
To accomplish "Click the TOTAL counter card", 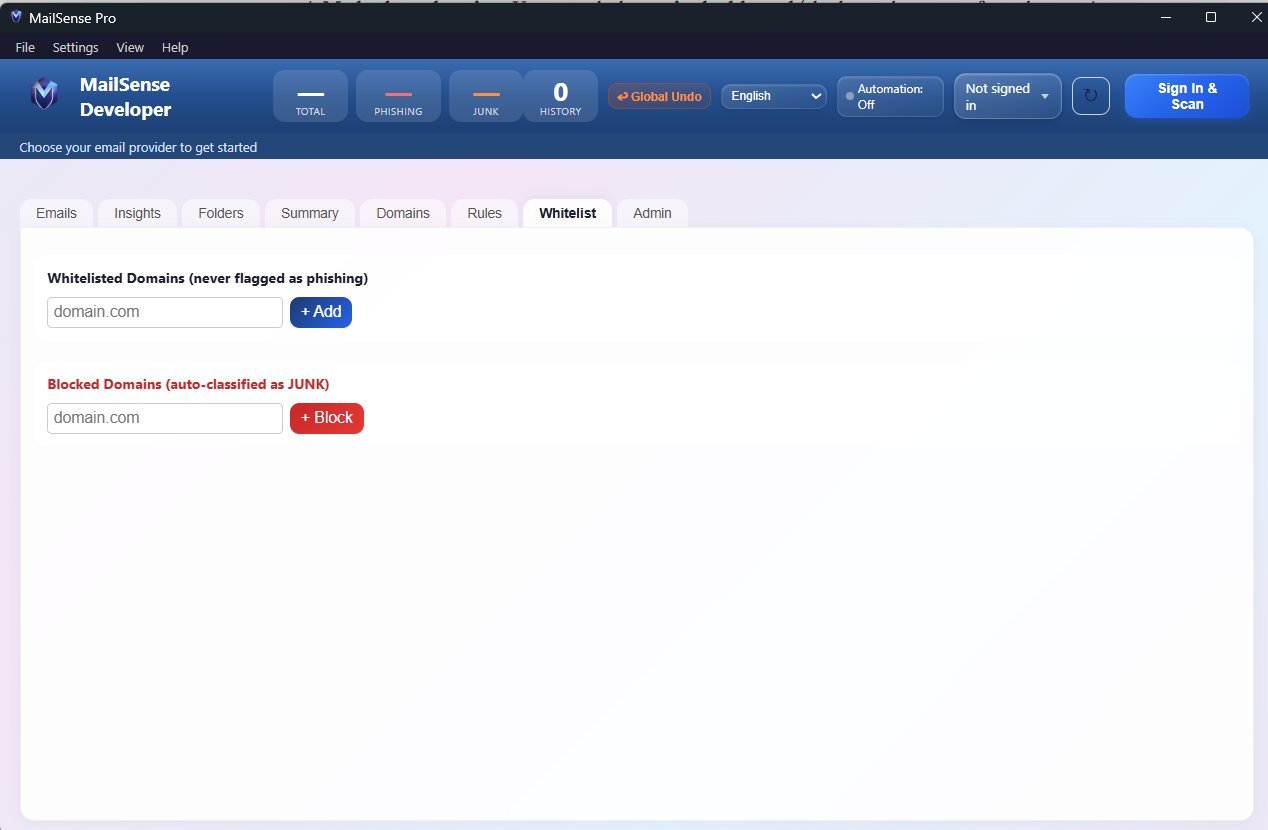I will [311, 96].
